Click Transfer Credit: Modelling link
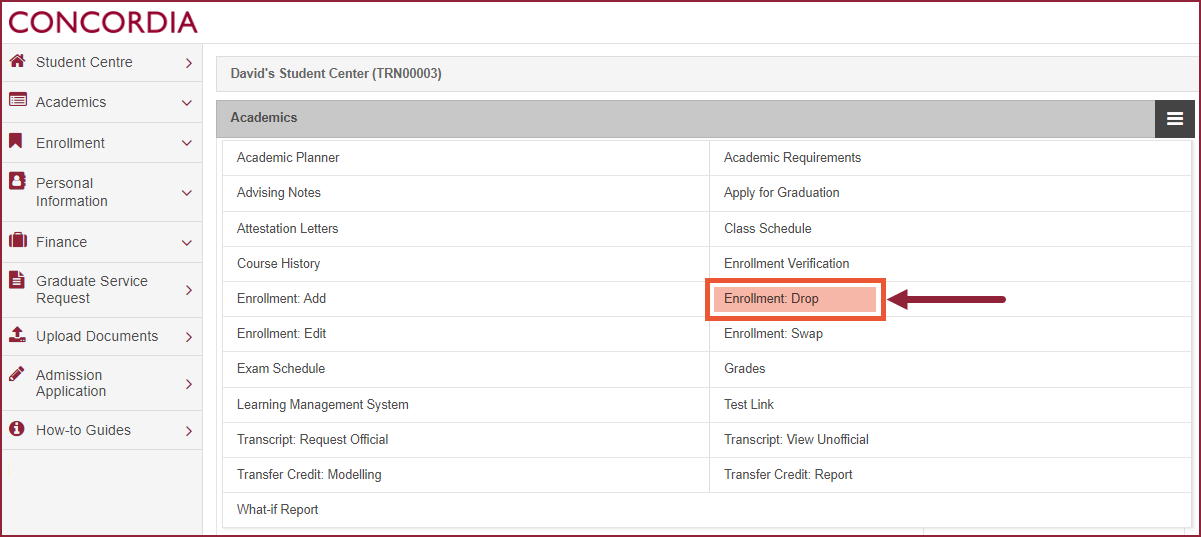Viewport: 1201px width, 537px height. click(x=309, y=474)
